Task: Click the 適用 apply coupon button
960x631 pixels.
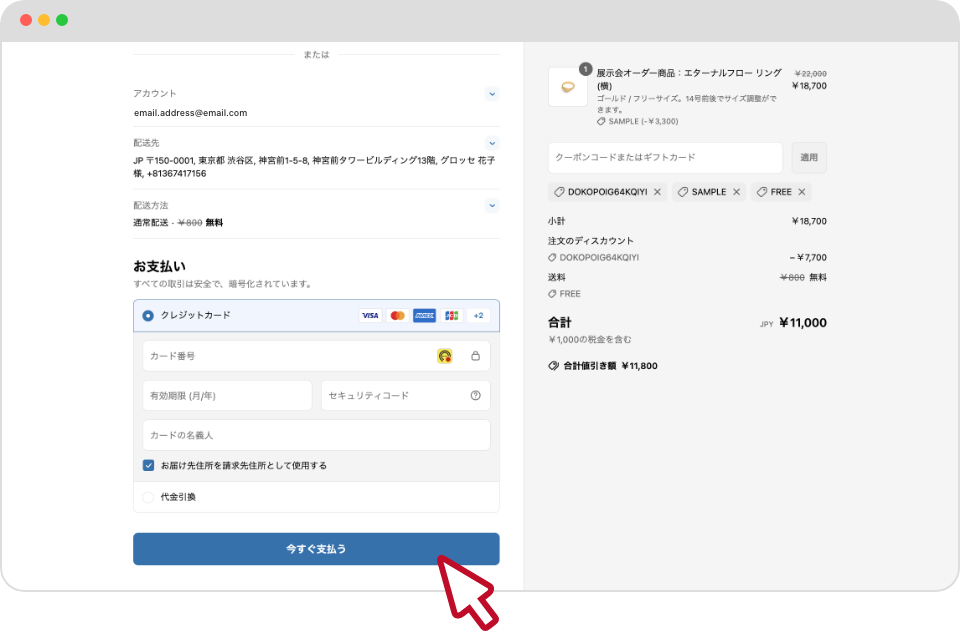Action: click(809, 158)
